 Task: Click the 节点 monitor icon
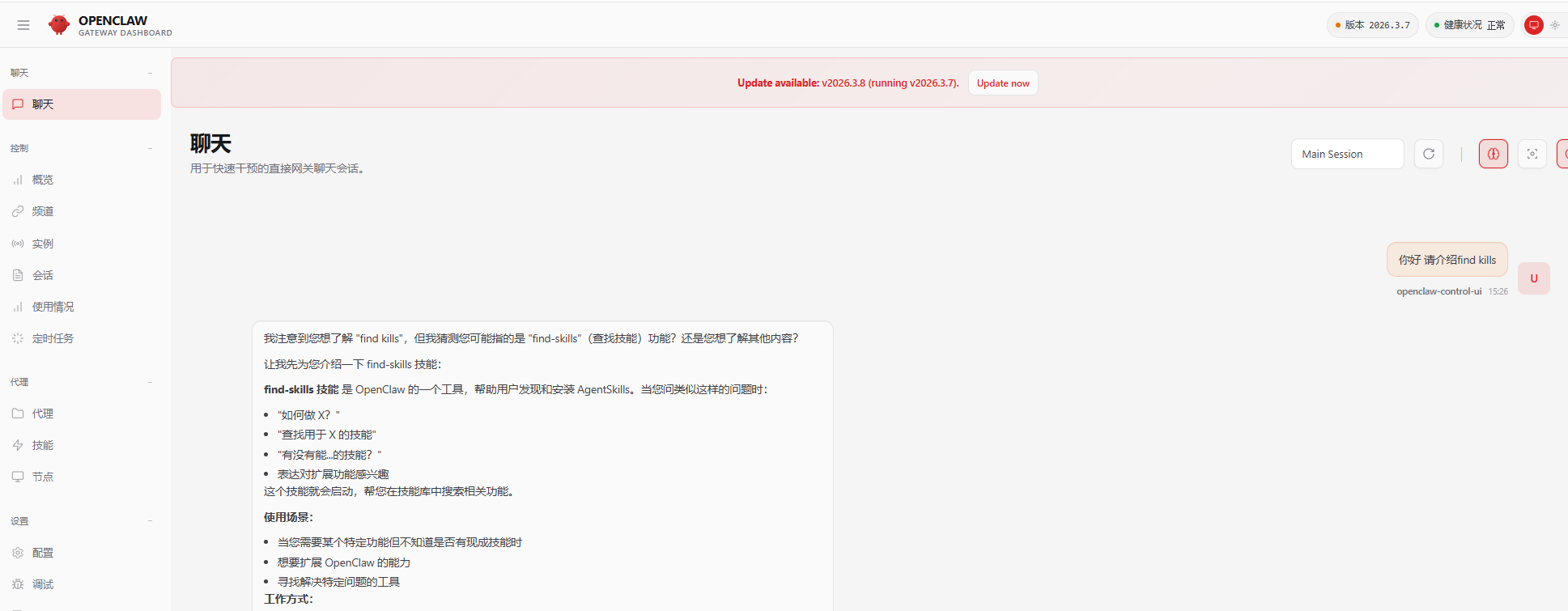[18, 477]
